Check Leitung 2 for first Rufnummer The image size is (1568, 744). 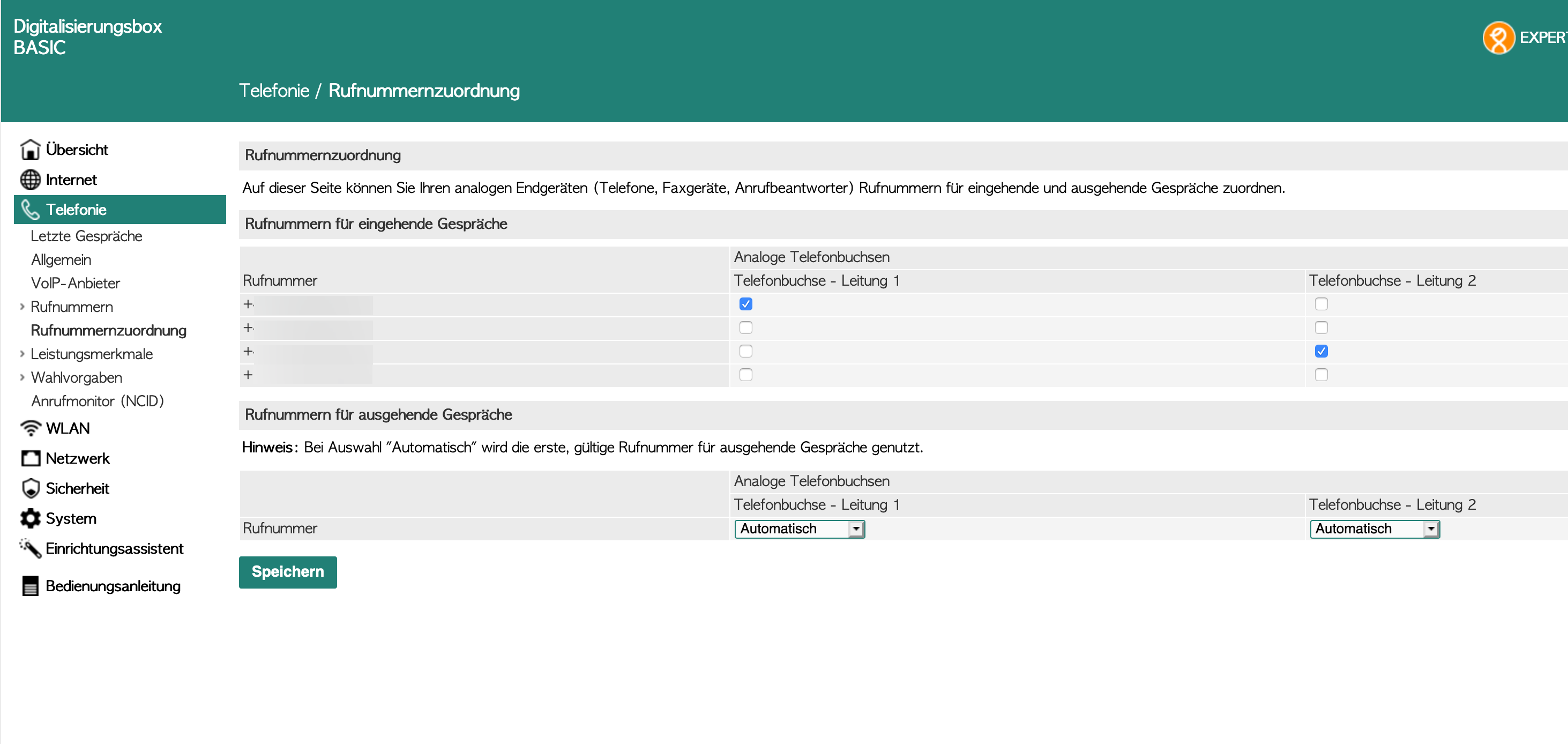point(1321,304)
